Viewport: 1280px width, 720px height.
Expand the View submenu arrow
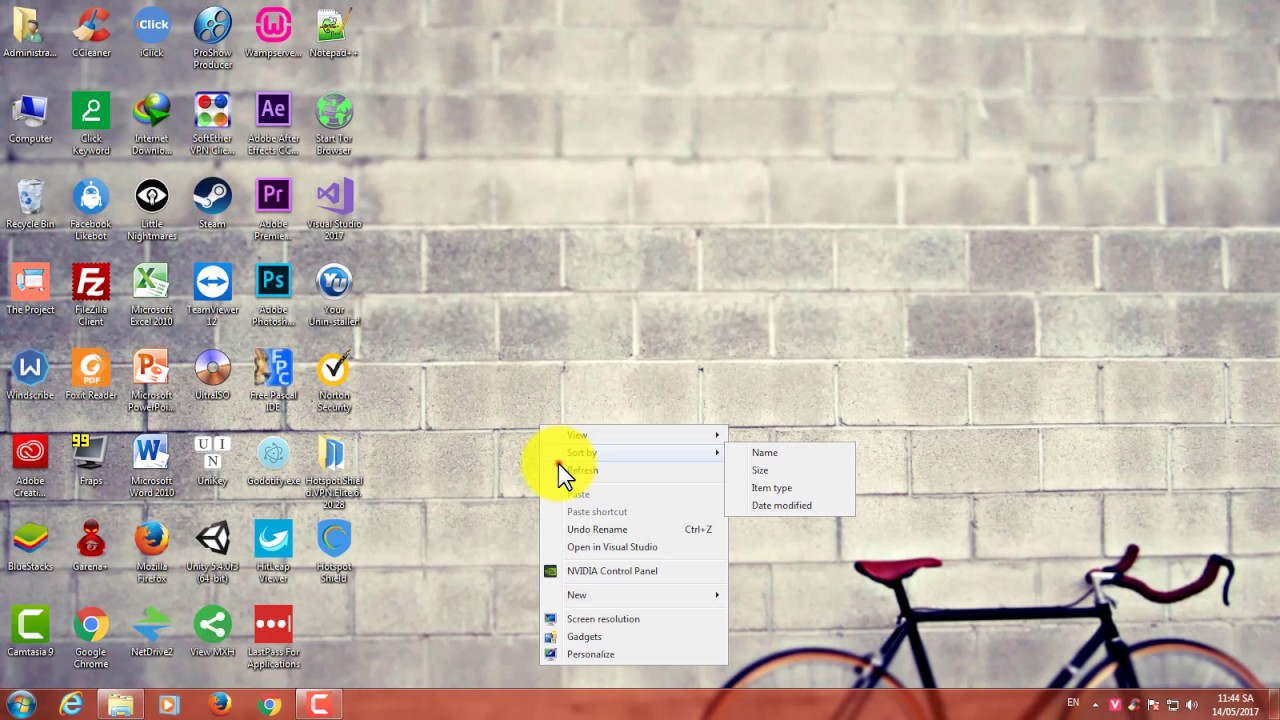[717, 435]
